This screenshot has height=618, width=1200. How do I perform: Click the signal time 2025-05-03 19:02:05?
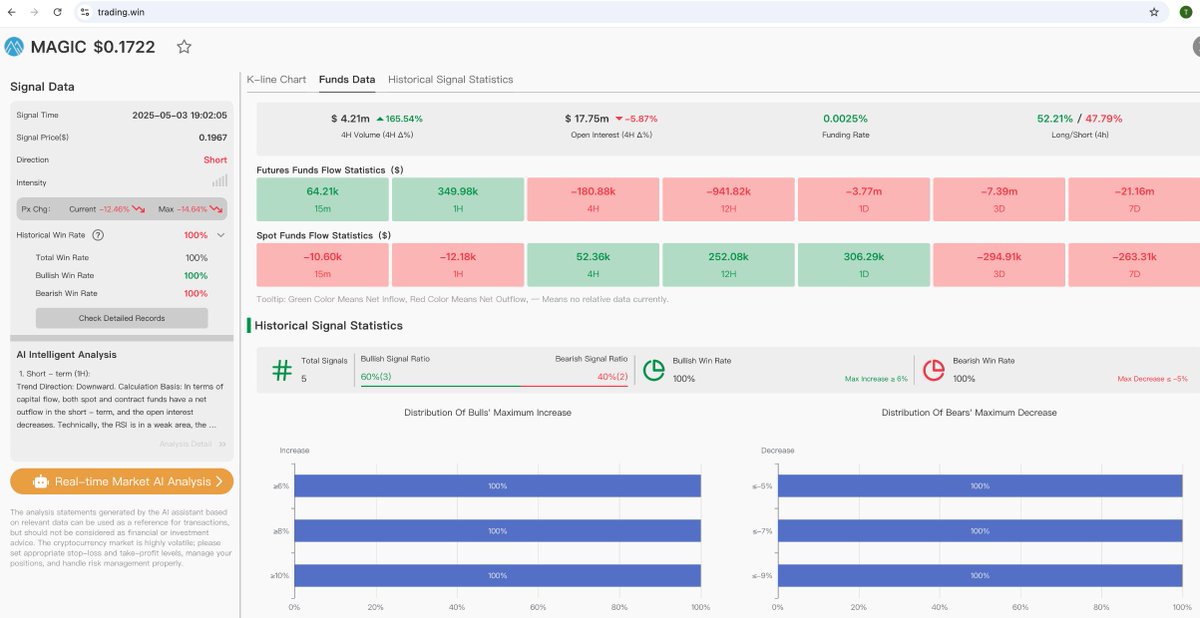180,115
